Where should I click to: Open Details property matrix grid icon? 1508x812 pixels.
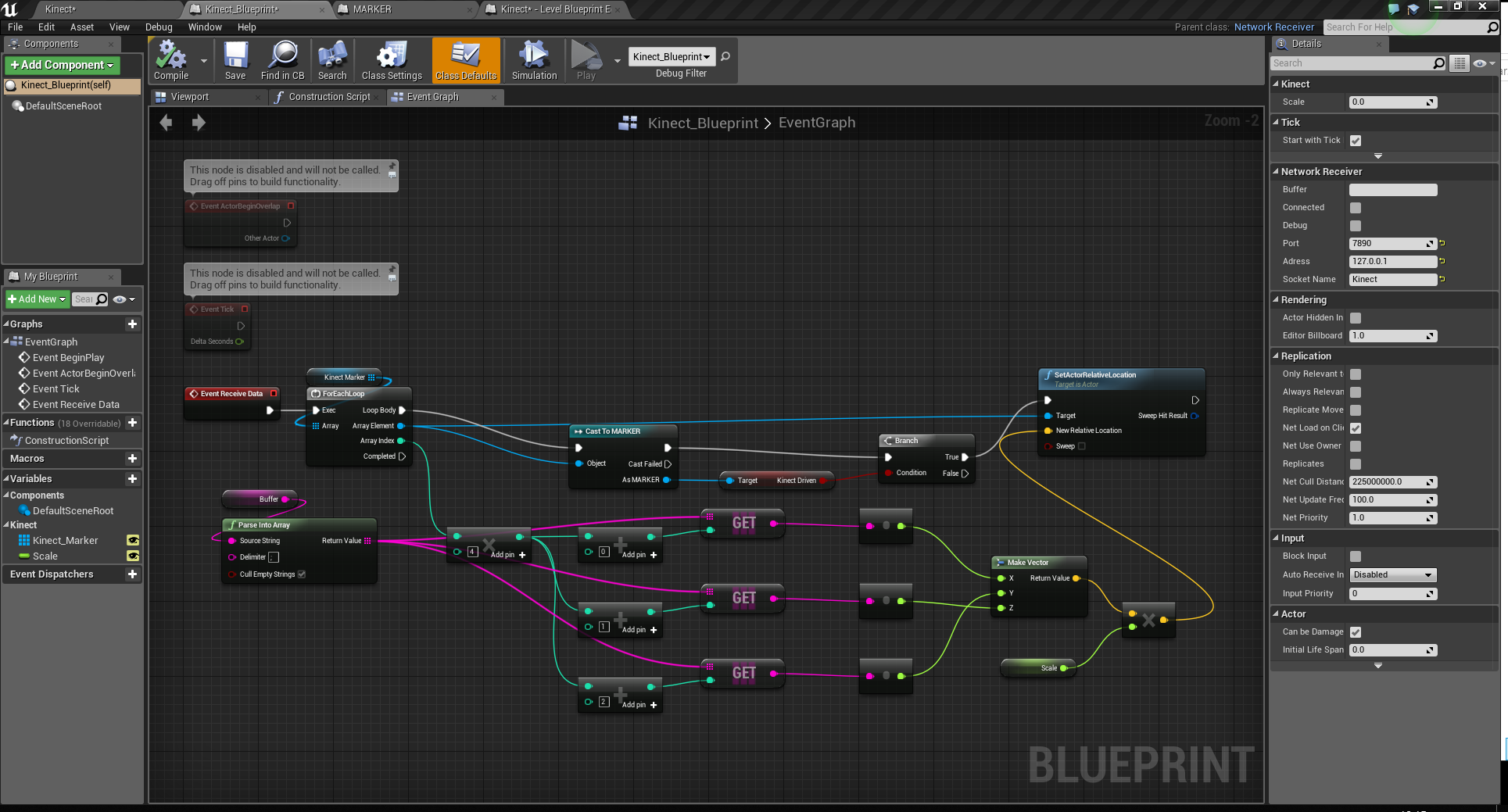(x=1460, y=63)
